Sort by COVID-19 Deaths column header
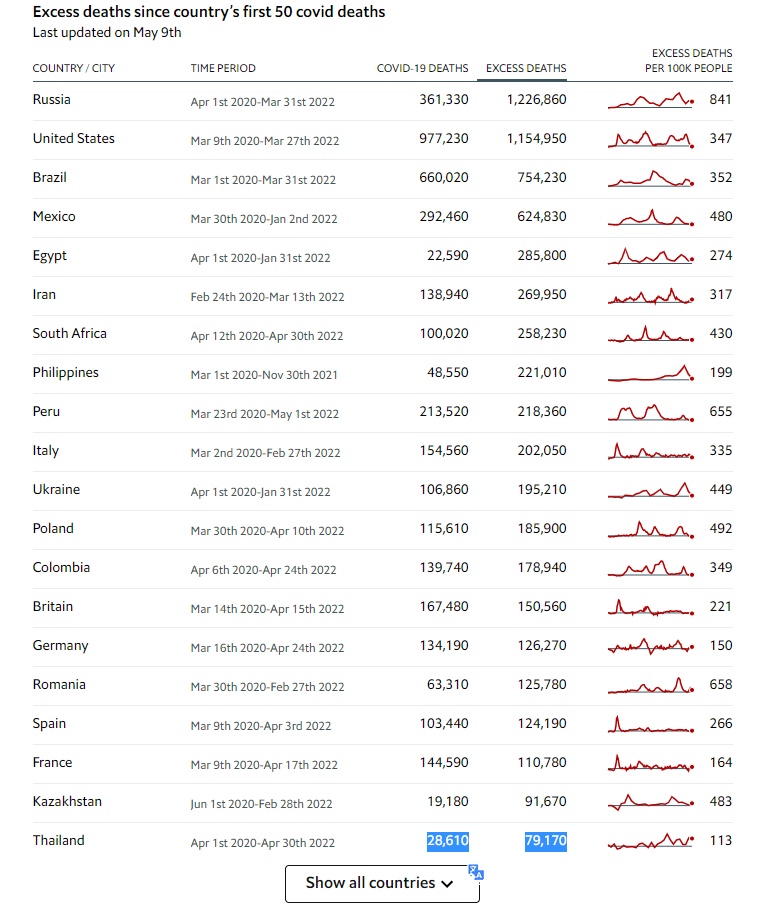This screenshot has width=763, height=907. click(x=422, y=68)
